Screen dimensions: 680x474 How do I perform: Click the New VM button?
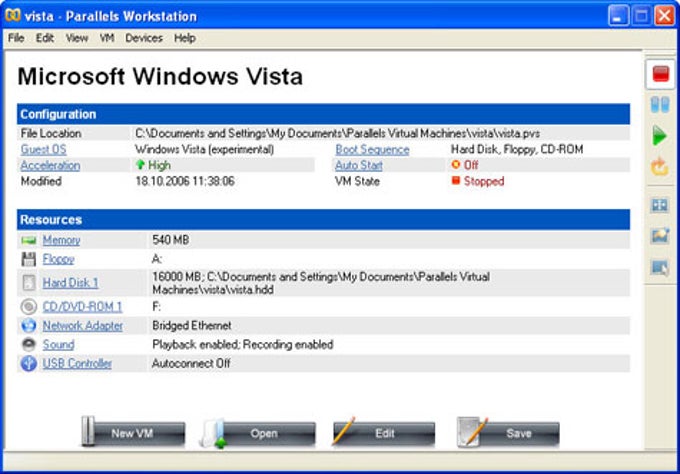click(x=134, y=433)
